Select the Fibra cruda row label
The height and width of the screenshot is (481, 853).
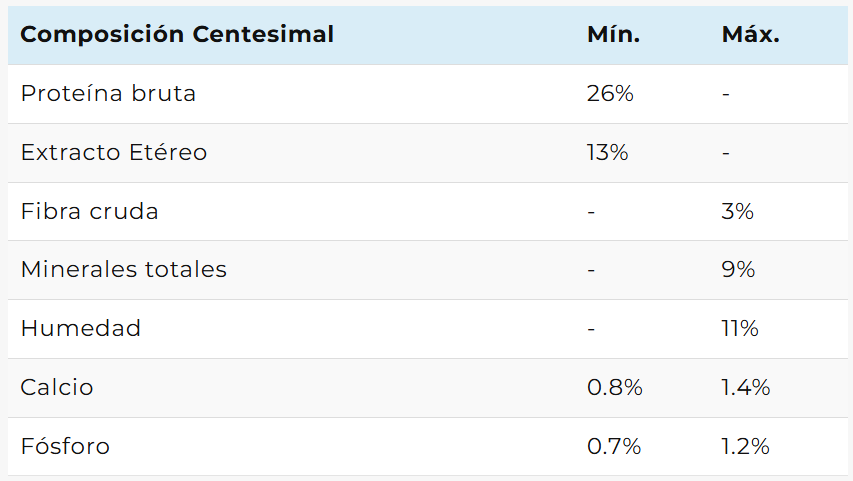(90, 212)
